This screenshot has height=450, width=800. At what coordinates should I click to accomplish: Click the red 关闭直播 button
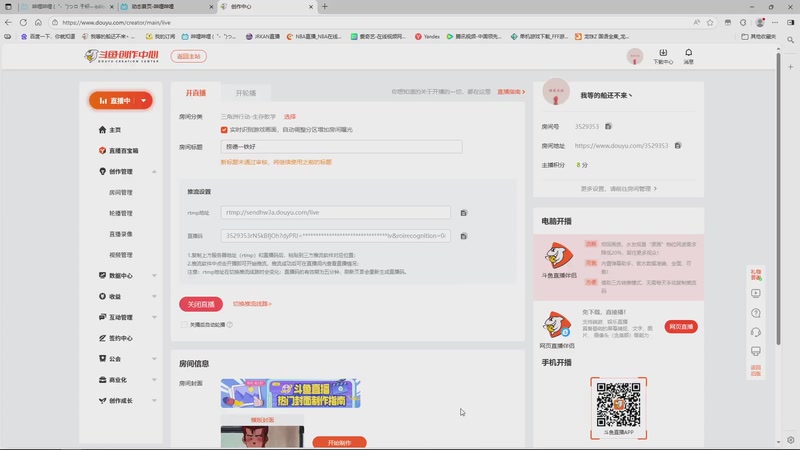201,304
